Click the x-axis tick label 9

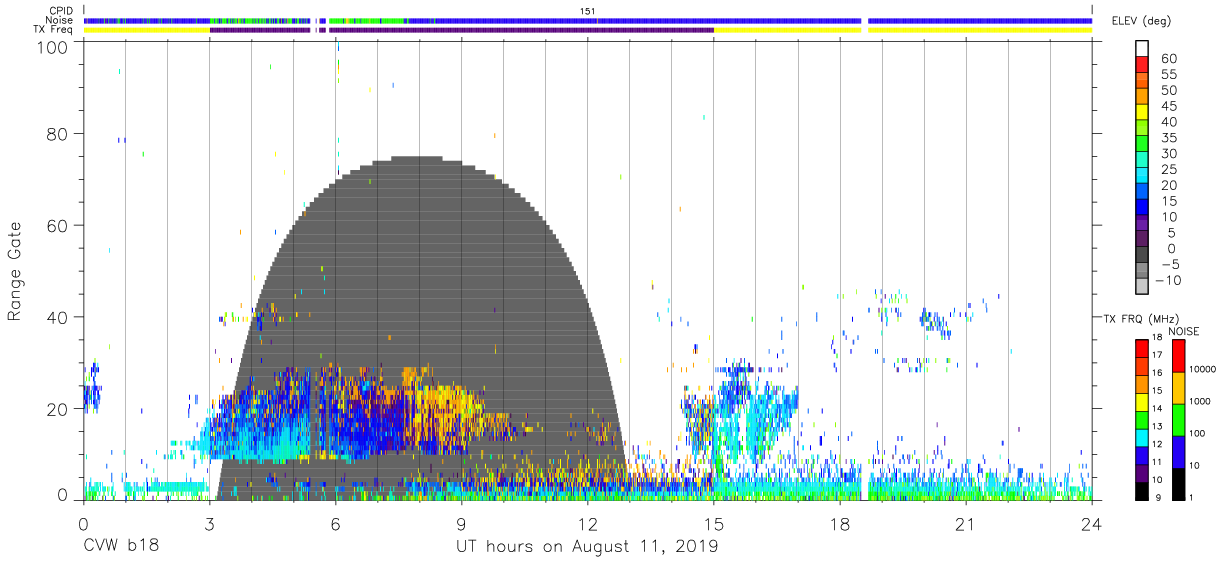point(461,524)
